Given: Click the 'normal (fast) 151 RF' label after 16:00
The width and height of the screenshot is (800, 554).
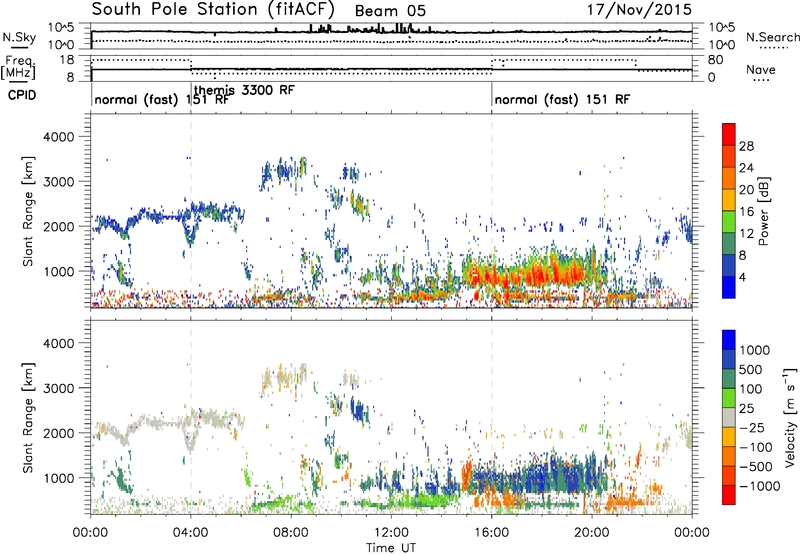Looking at the screenshot, I should tap(562, 99).
